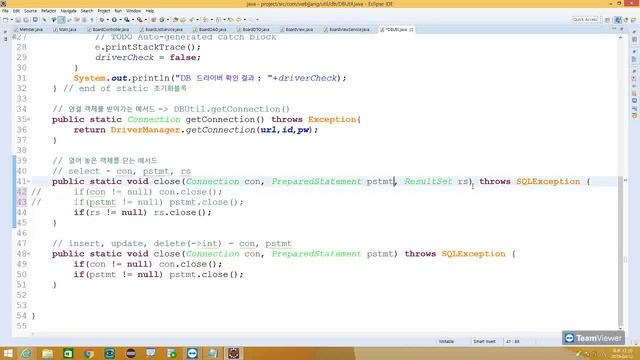This screenshot has width=640, height=360.
Task: Click the scrollbar up arrow in editor
Action: coord(621,38)
